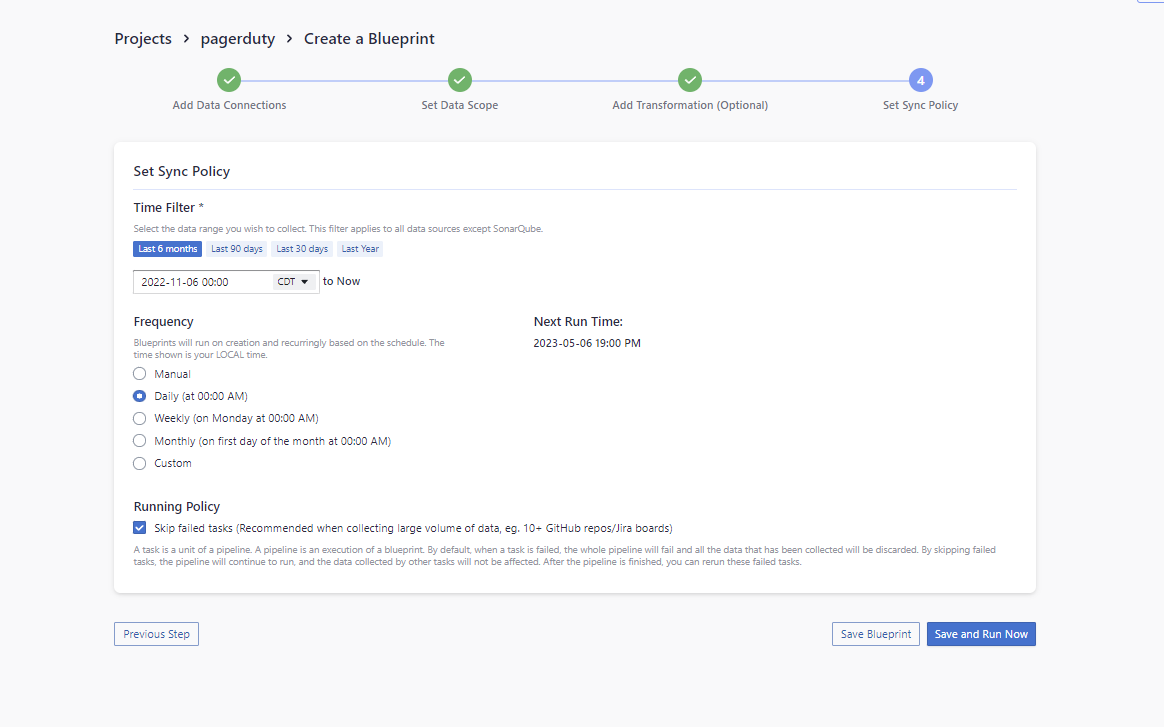Select the Last 6 months time filter
1164x727 pixels.
click(x=167, y=249)
